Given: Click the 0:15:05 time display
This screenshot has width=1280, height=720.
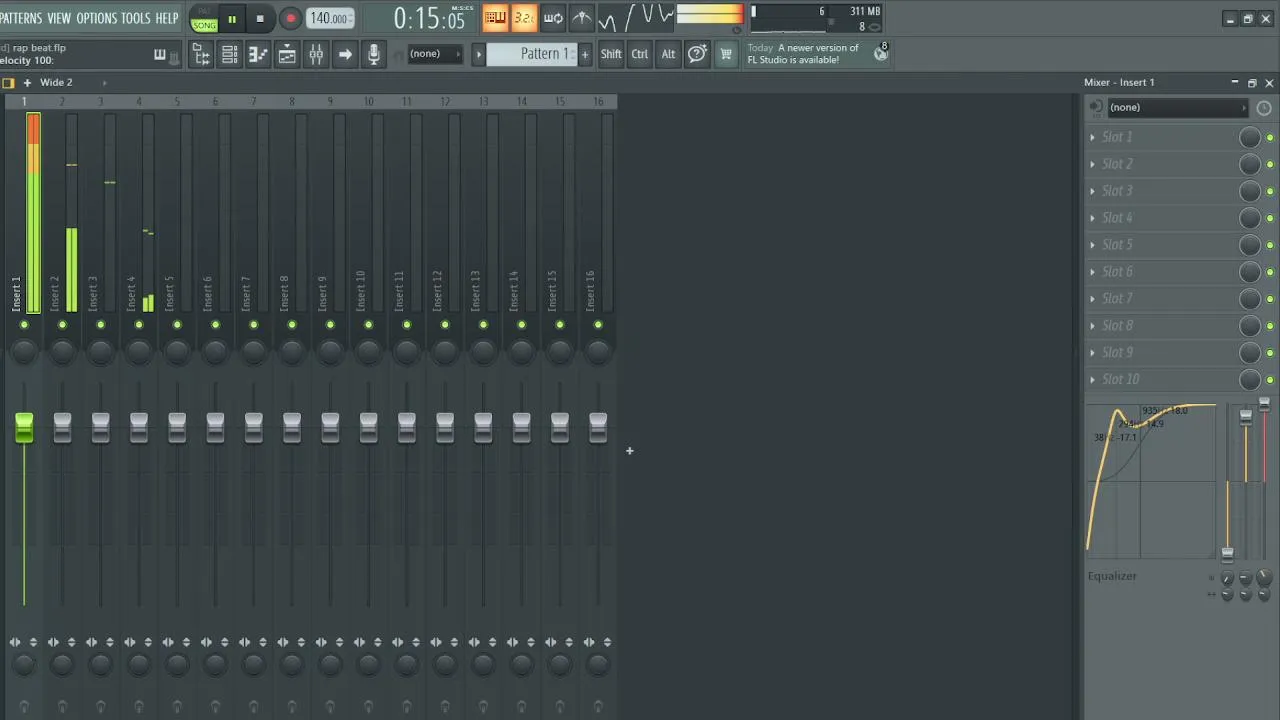Looking at the screenshot, I should pyautogui.click(x=429, y=18).
